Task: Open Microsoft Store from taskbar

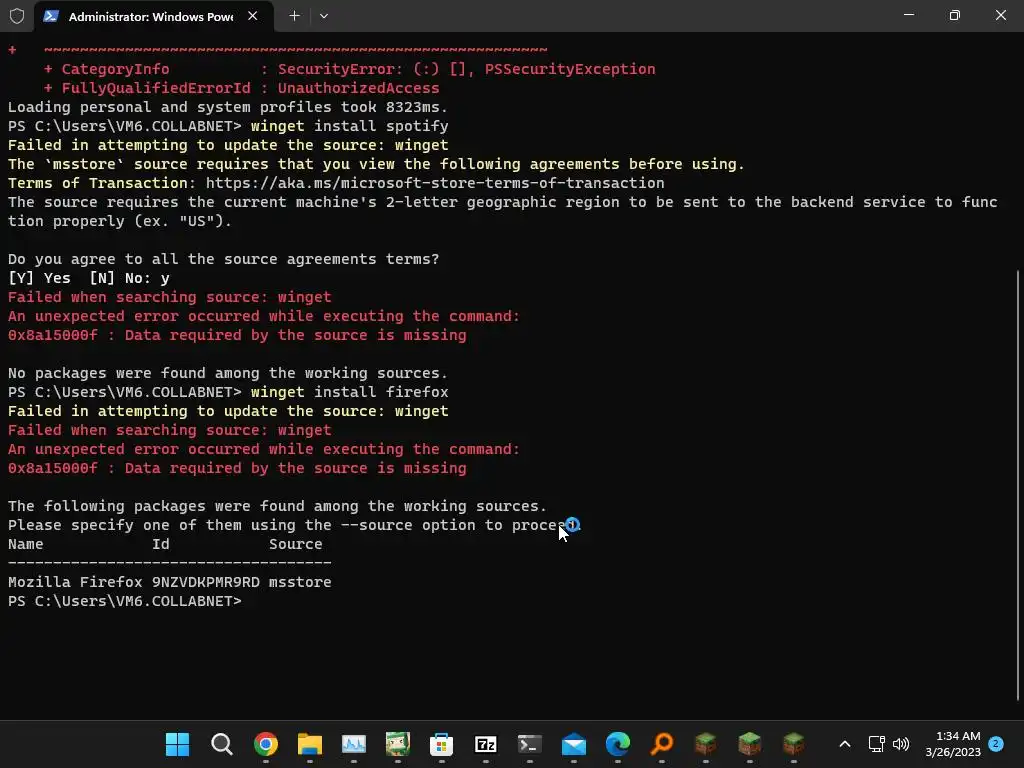Action: coord(441,744)
